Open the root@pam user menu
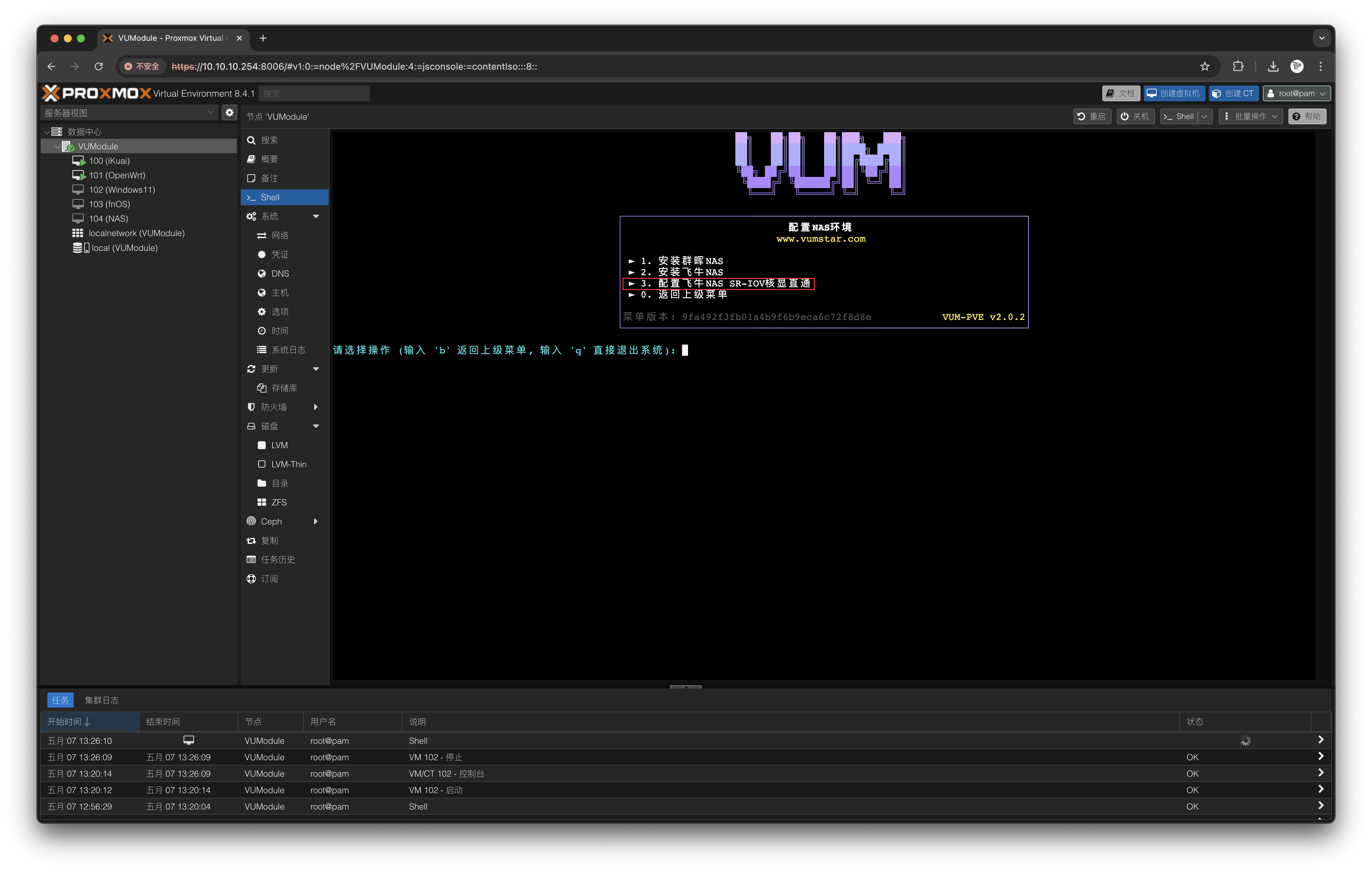This screenshot has width=1372, height=872. tap(1296, 93)
